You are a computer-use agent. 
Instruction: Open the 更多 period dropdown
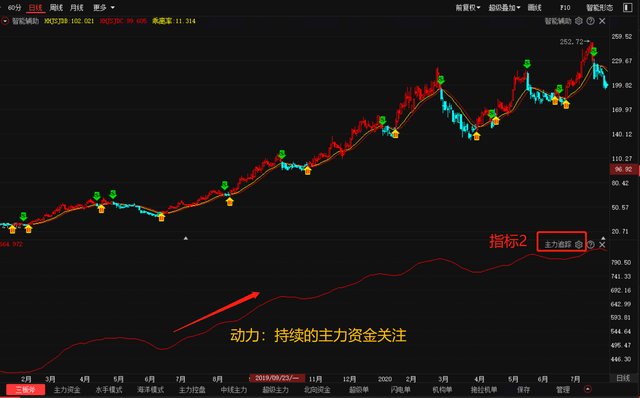(103, 8)
